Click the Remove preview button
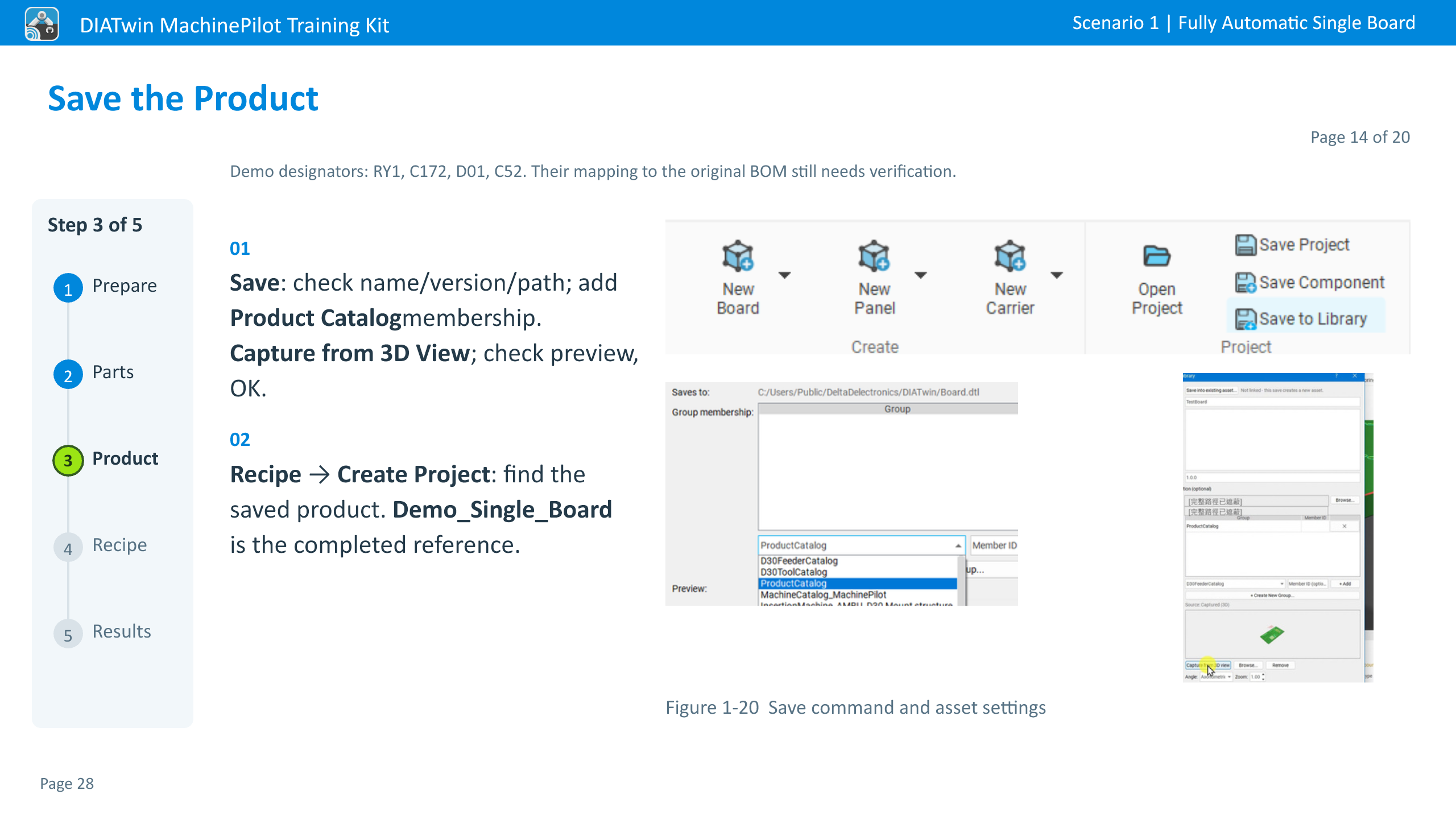 click(x=1280, y=665)
